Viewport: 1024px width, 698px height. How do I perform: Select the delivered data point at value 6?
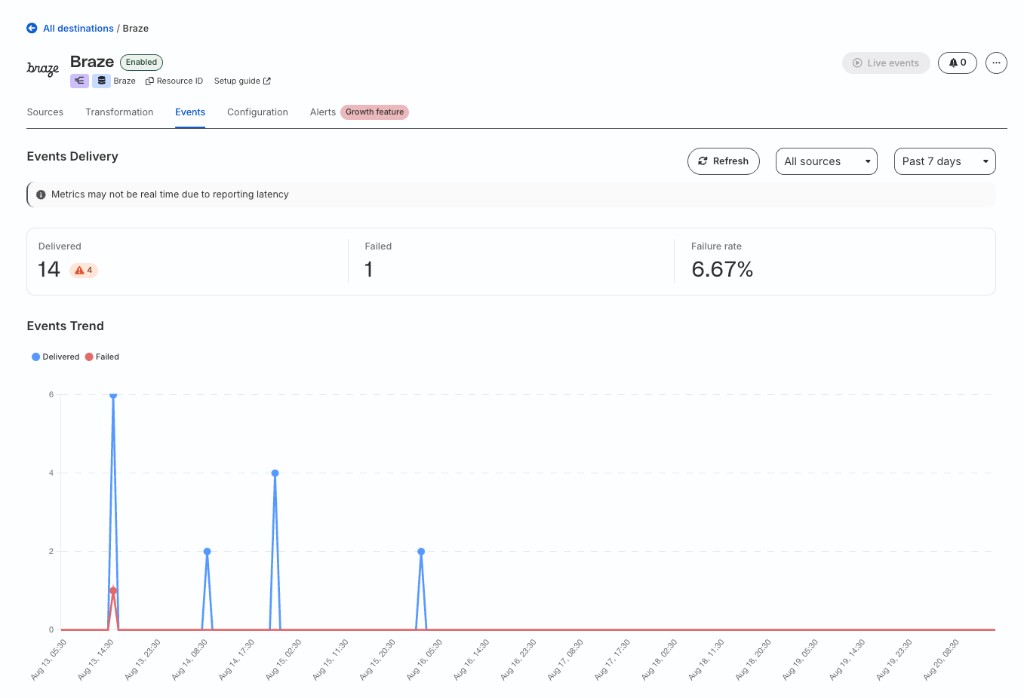tap(113, 395)
